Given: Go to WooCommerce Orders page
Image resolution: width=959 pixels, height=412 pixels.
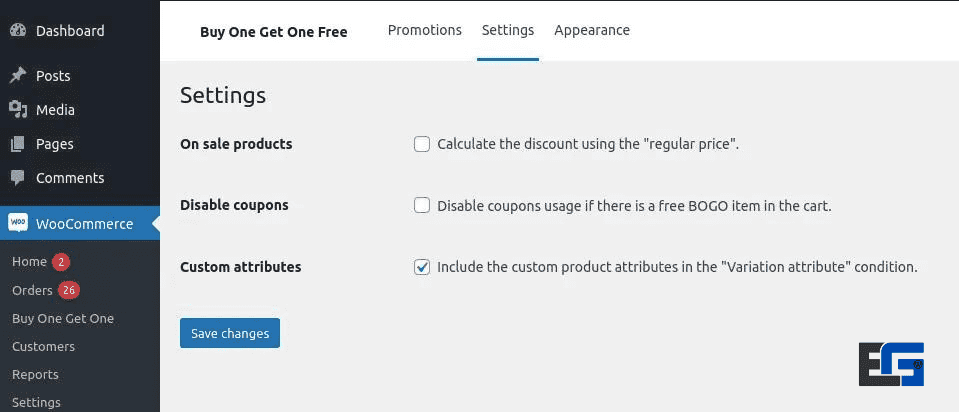Looking at the screenshot, I should (x=32, y=291).
